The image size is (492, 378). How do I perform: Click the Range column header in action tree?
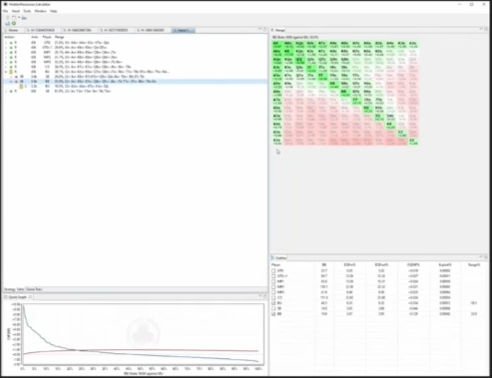click(59, 37)
